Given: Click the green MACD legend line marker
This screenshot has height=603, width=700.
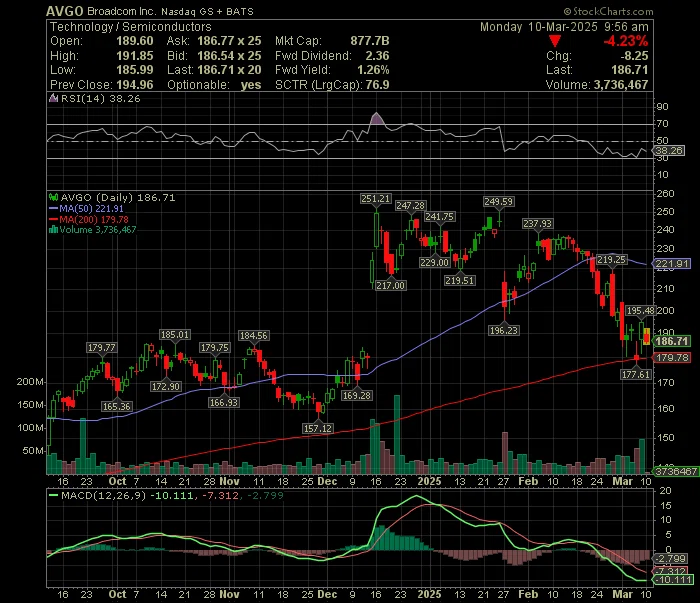Looking at the screenshot, I should (54, 496).
